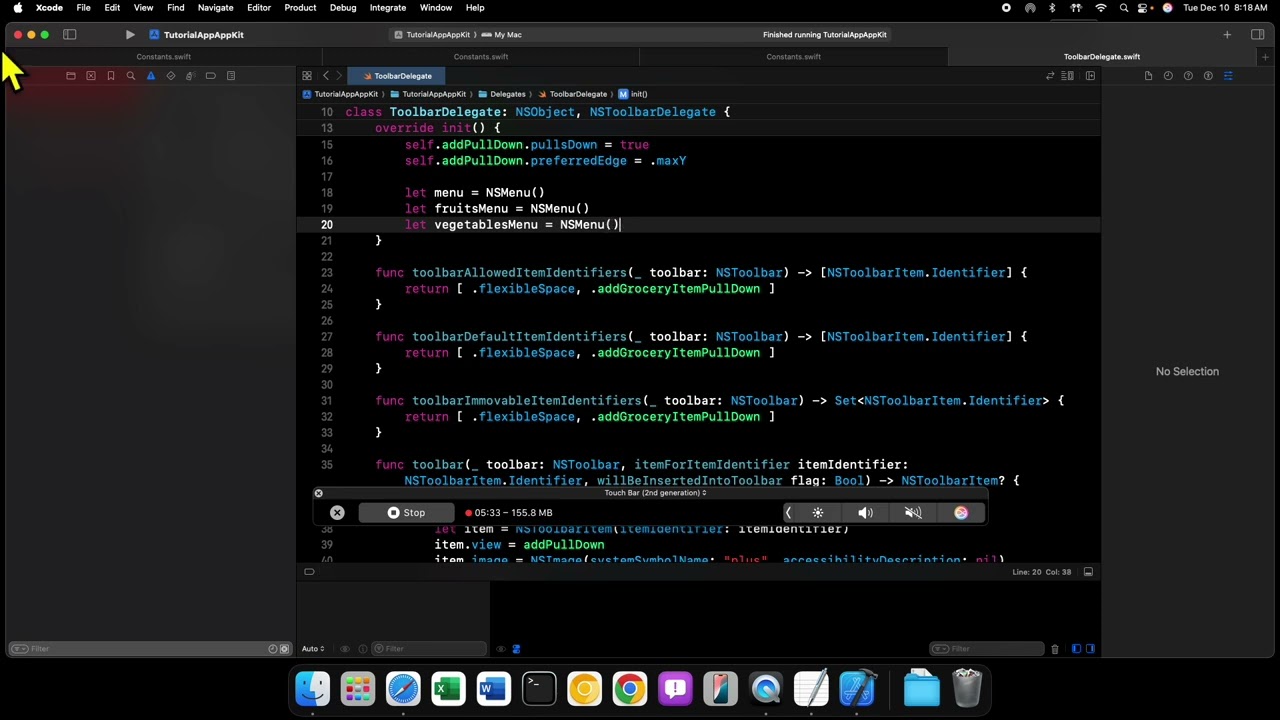1280x720 pixels.
Task: Open Google Chrome from the Dock
Action: [x=630, y=689]
